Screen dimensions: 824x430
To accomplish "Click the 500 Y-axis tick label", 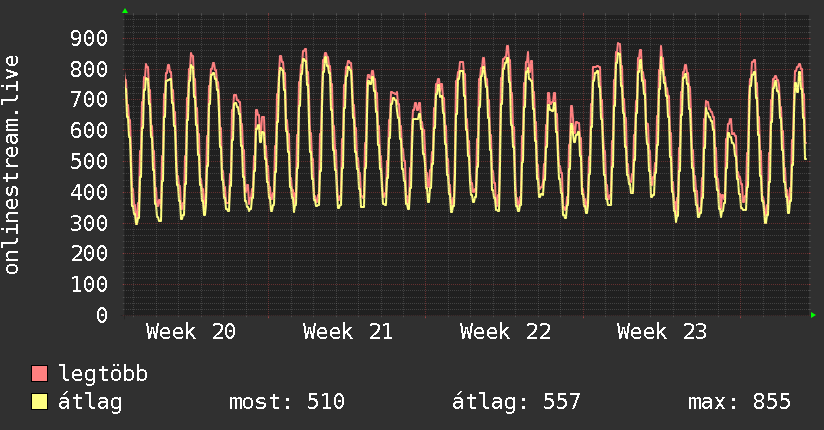I will point(89,161).
